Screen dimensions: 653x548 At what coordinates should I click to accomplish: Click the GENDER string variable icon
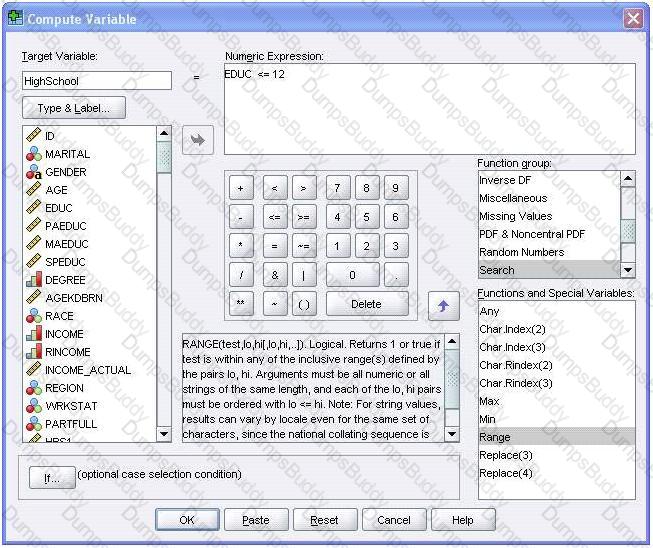[x=33, y=172]
